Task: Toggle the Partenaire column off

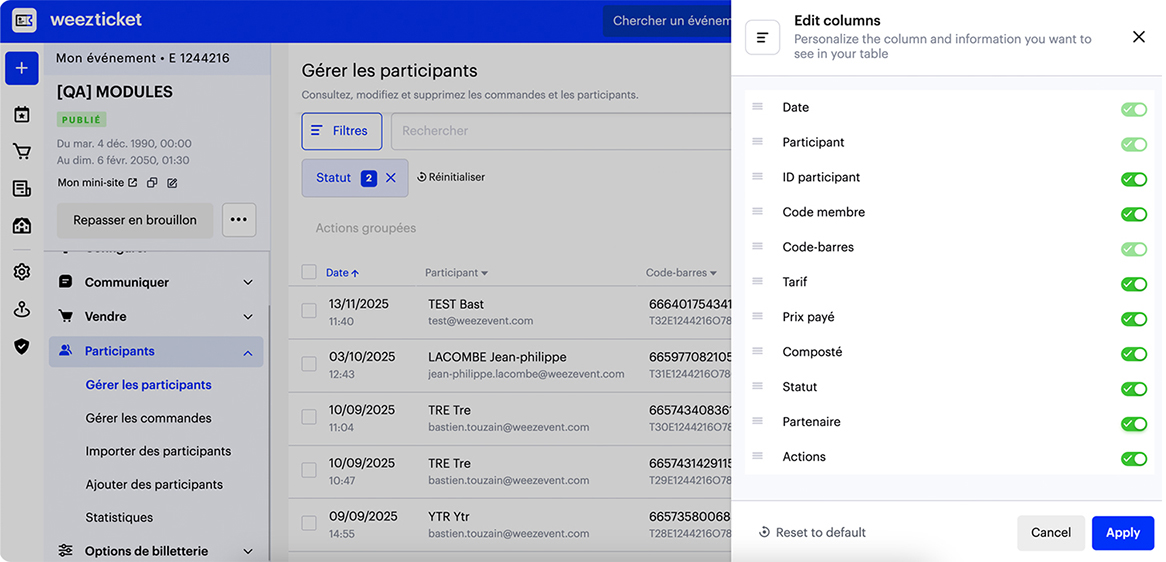Action: tap(1133, 424)
